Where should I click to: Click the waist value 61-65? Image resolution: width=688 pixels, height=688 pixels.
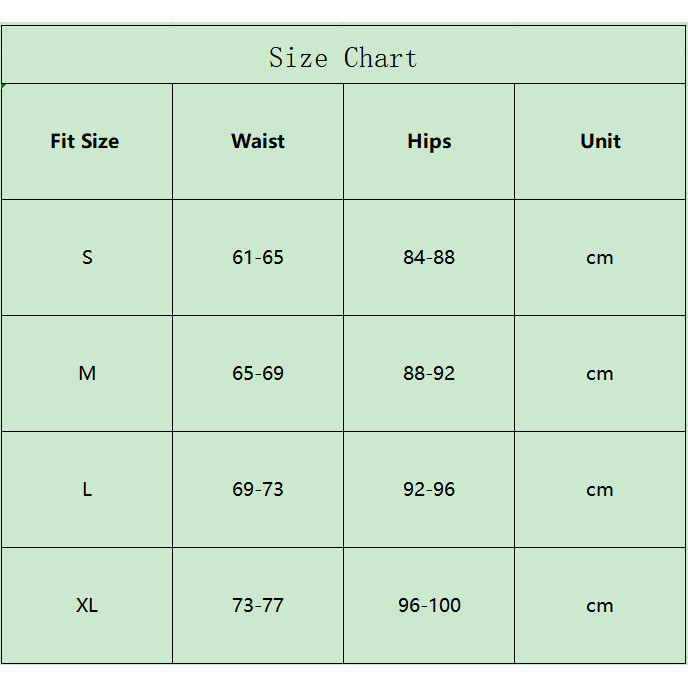[x=258, y=257]
